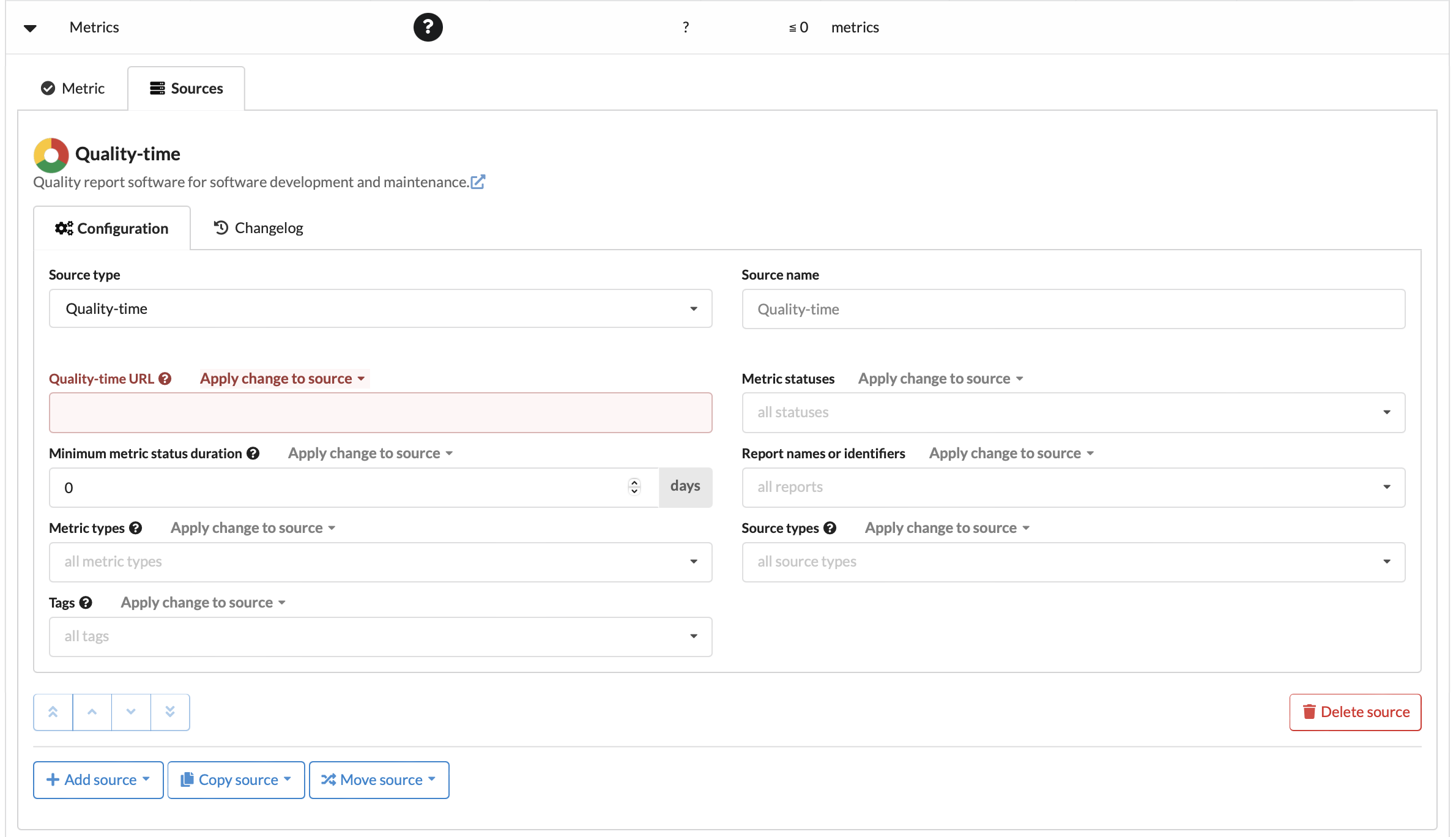Open the all statuses dropdown

1074,413
